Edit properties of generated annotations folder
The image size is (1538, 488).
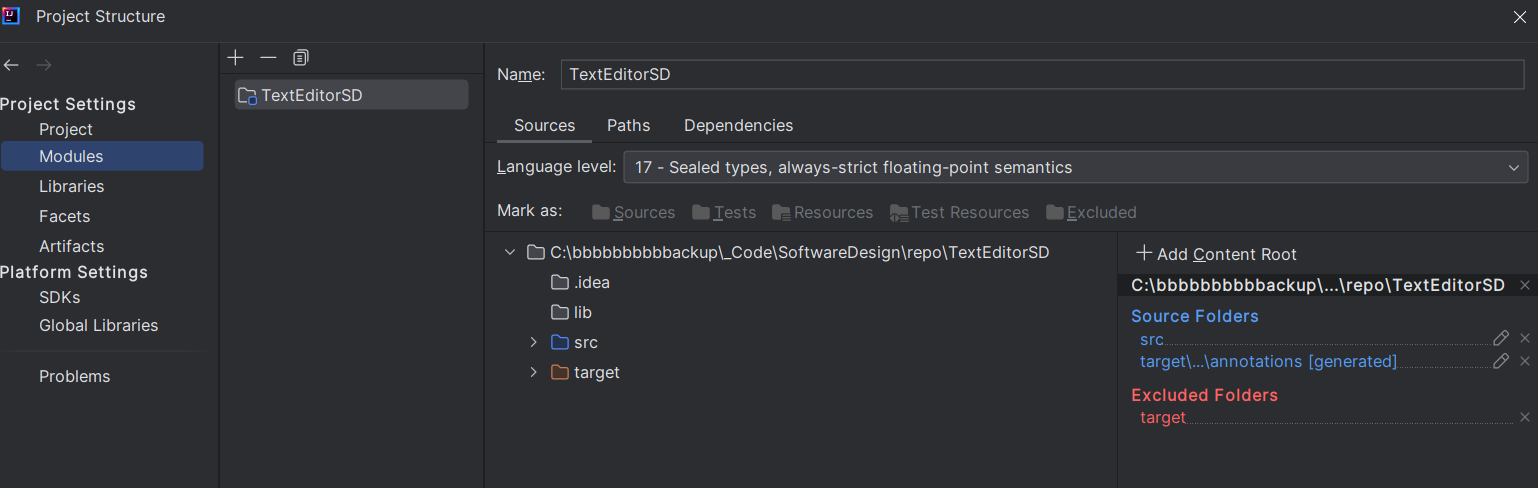pyautogui.click(x=1500, y=361)
